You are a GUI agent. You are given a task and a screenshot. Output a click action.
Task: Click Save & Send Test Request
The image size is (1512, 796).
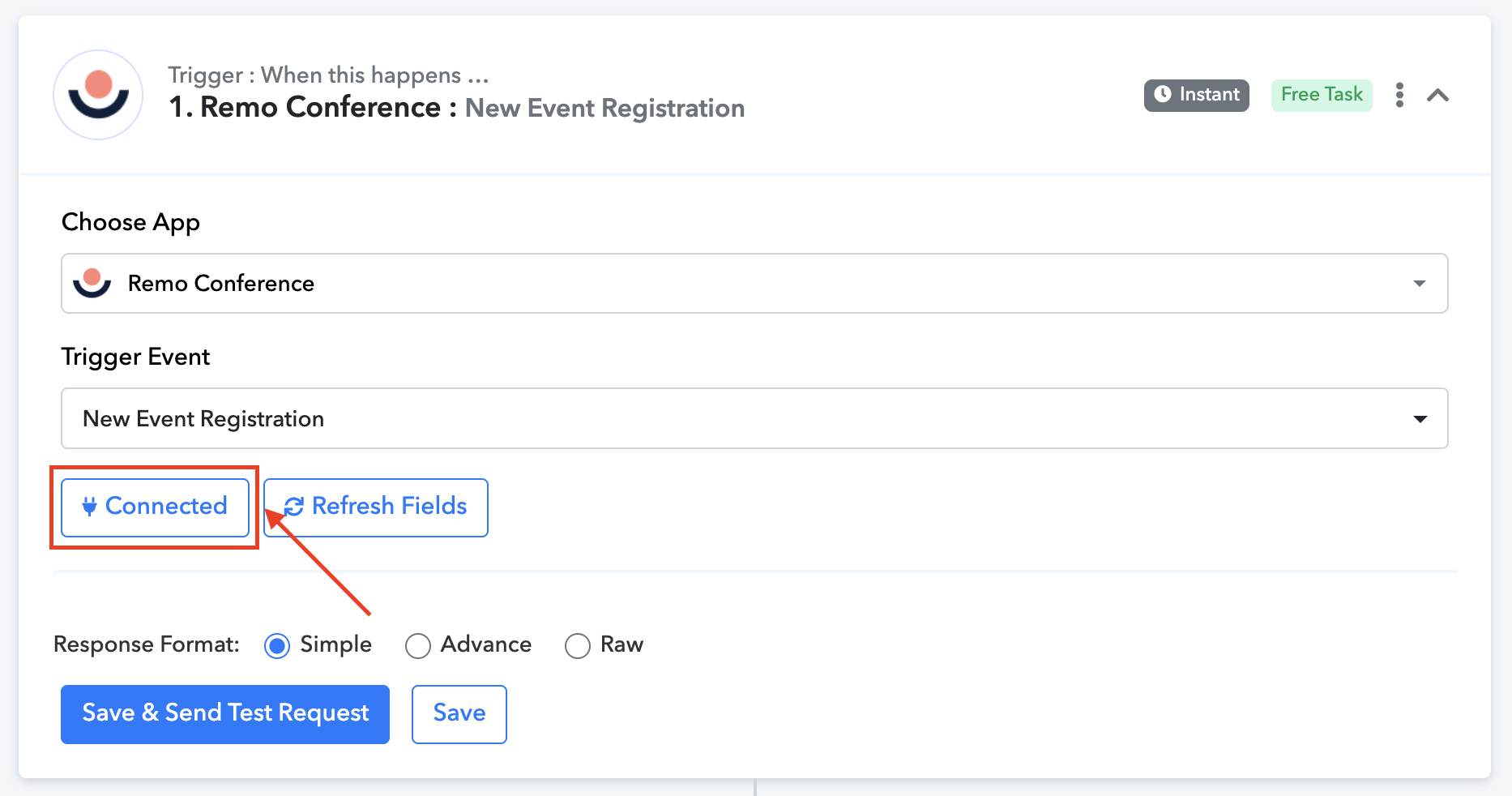click(x=225, y=713)
